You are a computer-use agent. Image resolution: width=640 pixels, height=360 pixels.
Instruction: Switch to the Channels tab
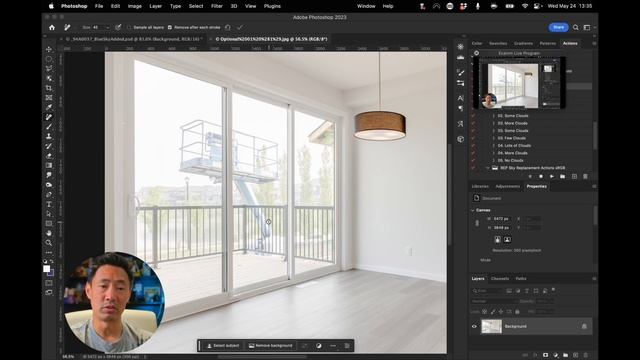click(500, 279)
